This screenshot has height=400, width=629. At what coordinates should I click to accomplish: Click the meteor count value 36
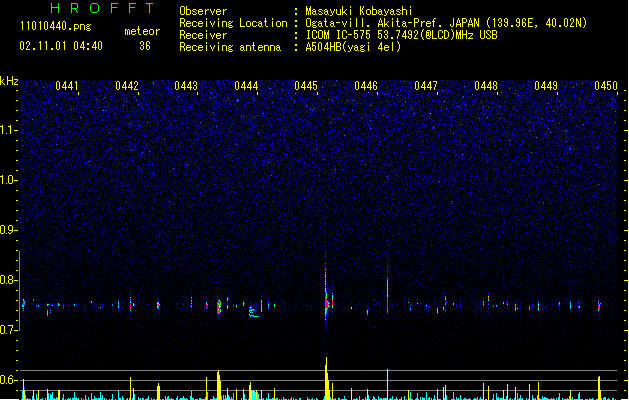[145, 46]
